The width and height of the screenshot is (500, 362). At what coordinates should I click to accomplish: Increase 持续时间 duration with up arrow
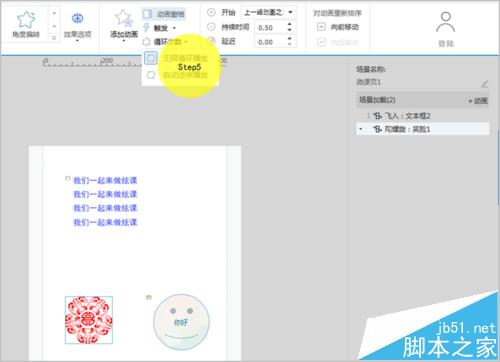pyautogui.click(x=289, y=25)
